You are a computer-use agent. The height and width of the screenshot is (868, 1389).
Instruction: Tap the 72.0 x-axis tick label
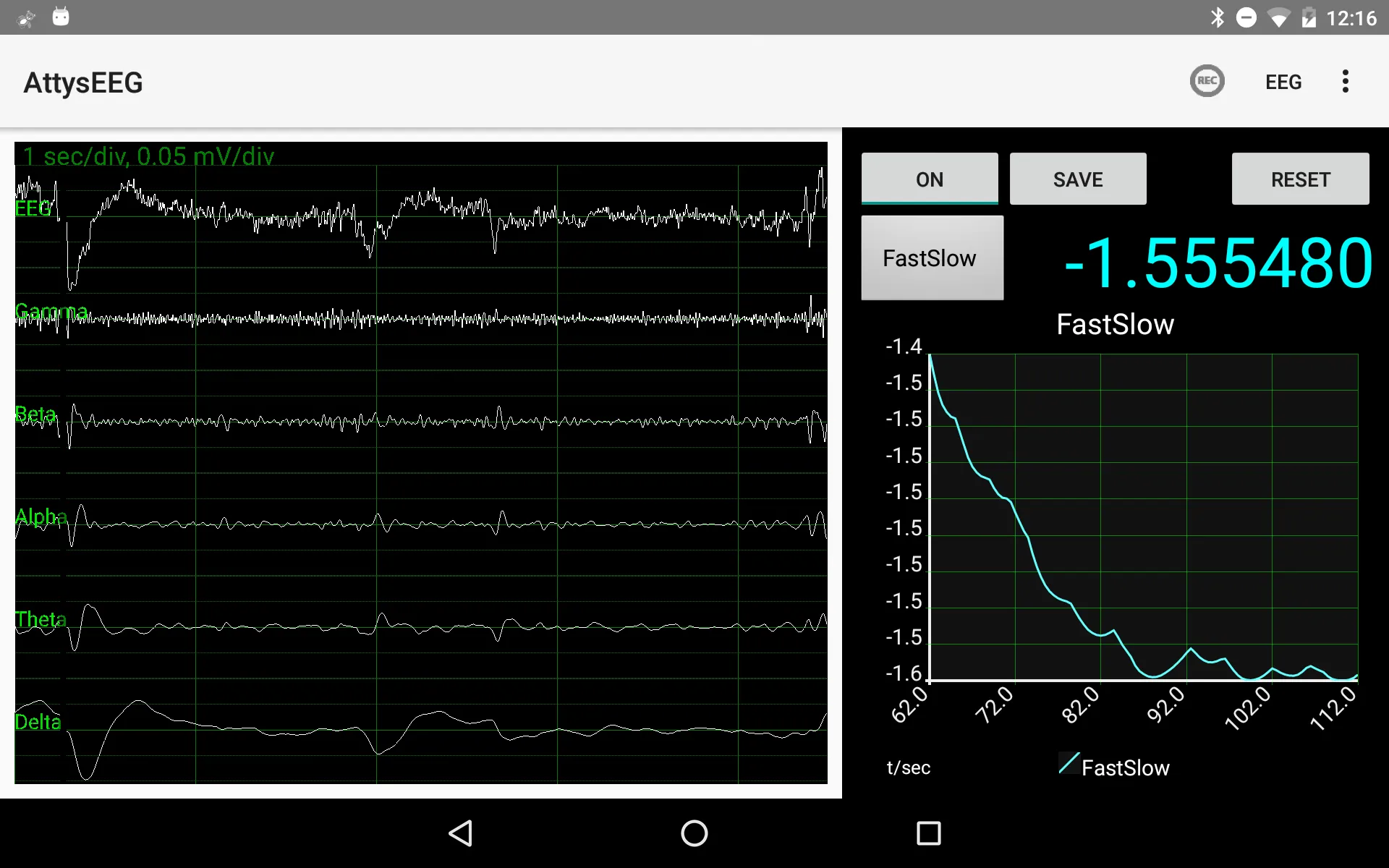click(x=995, y=705)
